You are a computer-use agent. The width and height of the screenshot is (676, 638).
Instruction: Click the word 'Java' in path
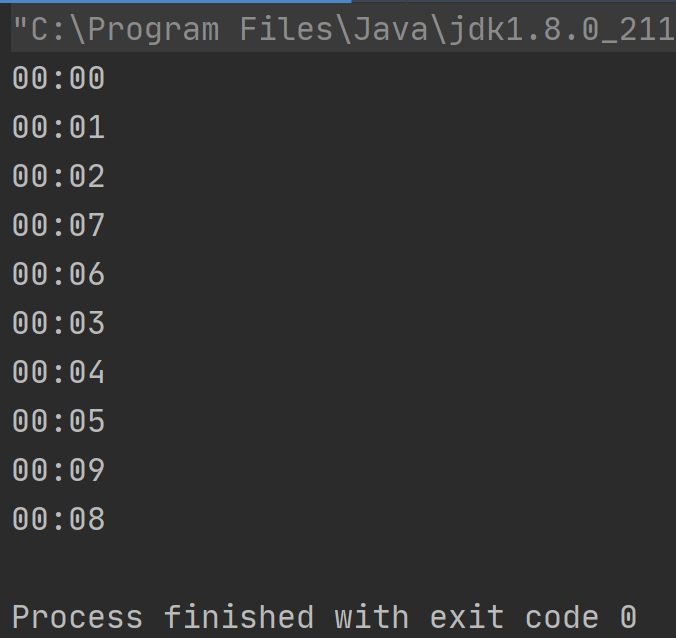(391, 29)
